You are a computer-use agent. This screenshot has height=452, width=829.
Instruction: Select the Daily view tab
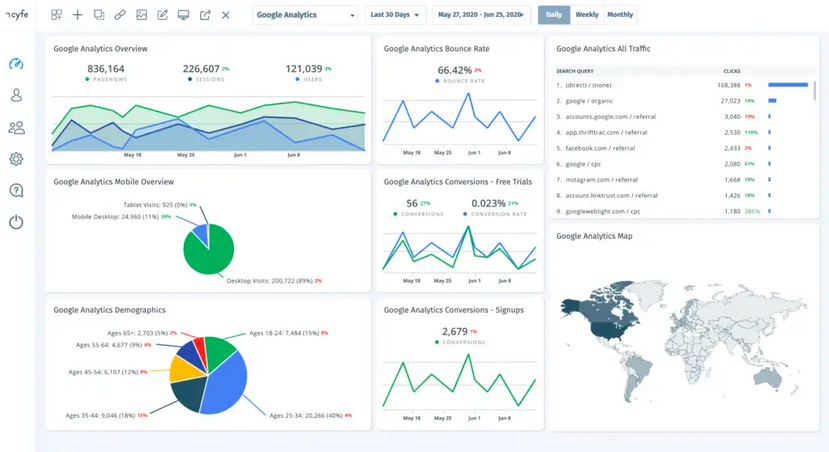(554, 15)
